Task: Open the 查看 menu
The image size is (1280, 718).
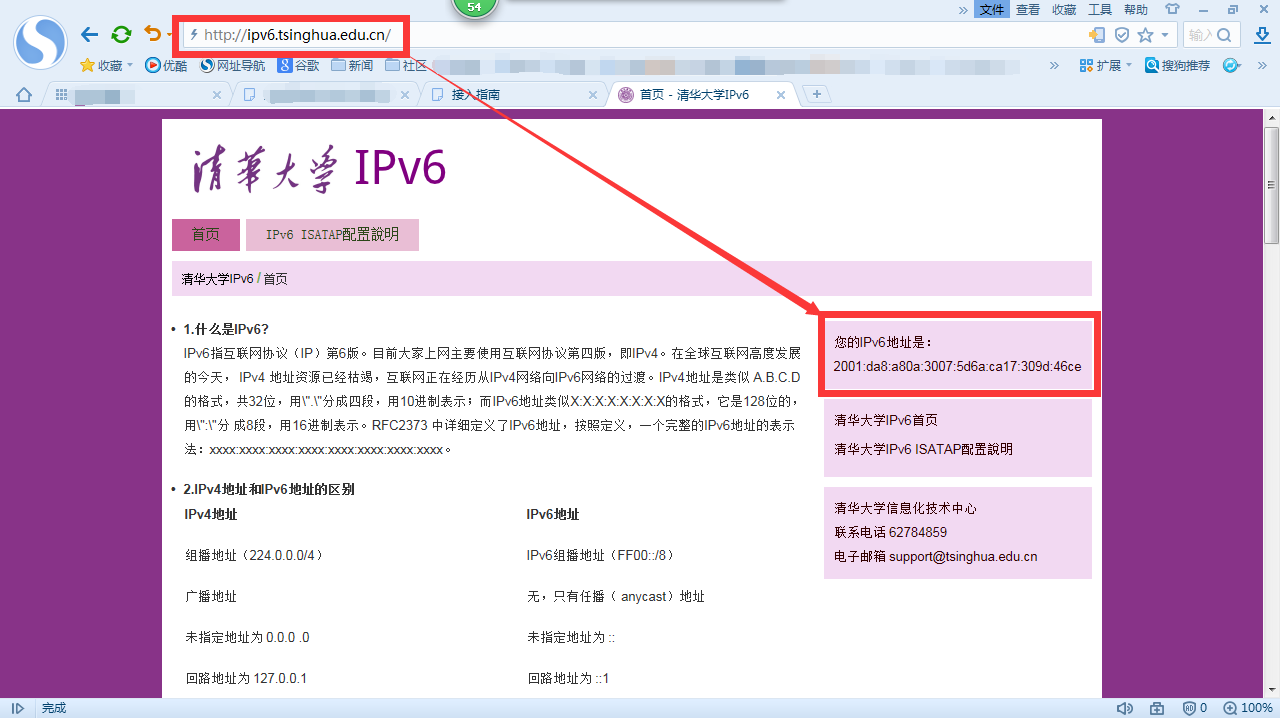Action: 1028,9
